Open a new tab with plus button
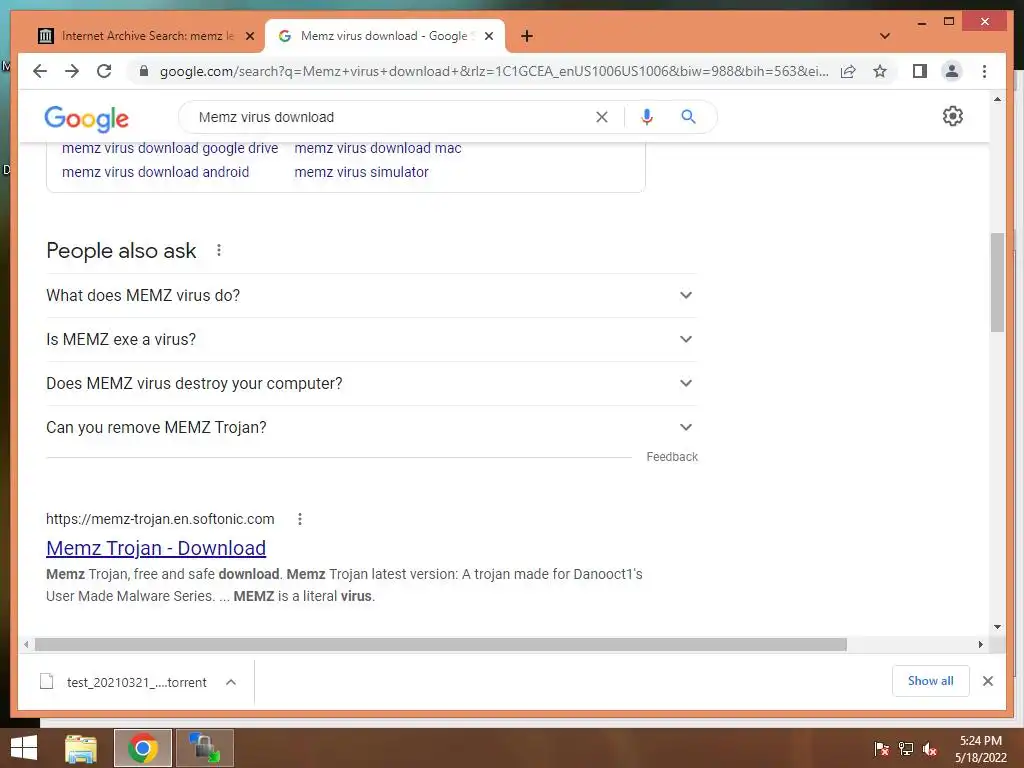This screenshot has width=1024, height=768. point(527,36)
